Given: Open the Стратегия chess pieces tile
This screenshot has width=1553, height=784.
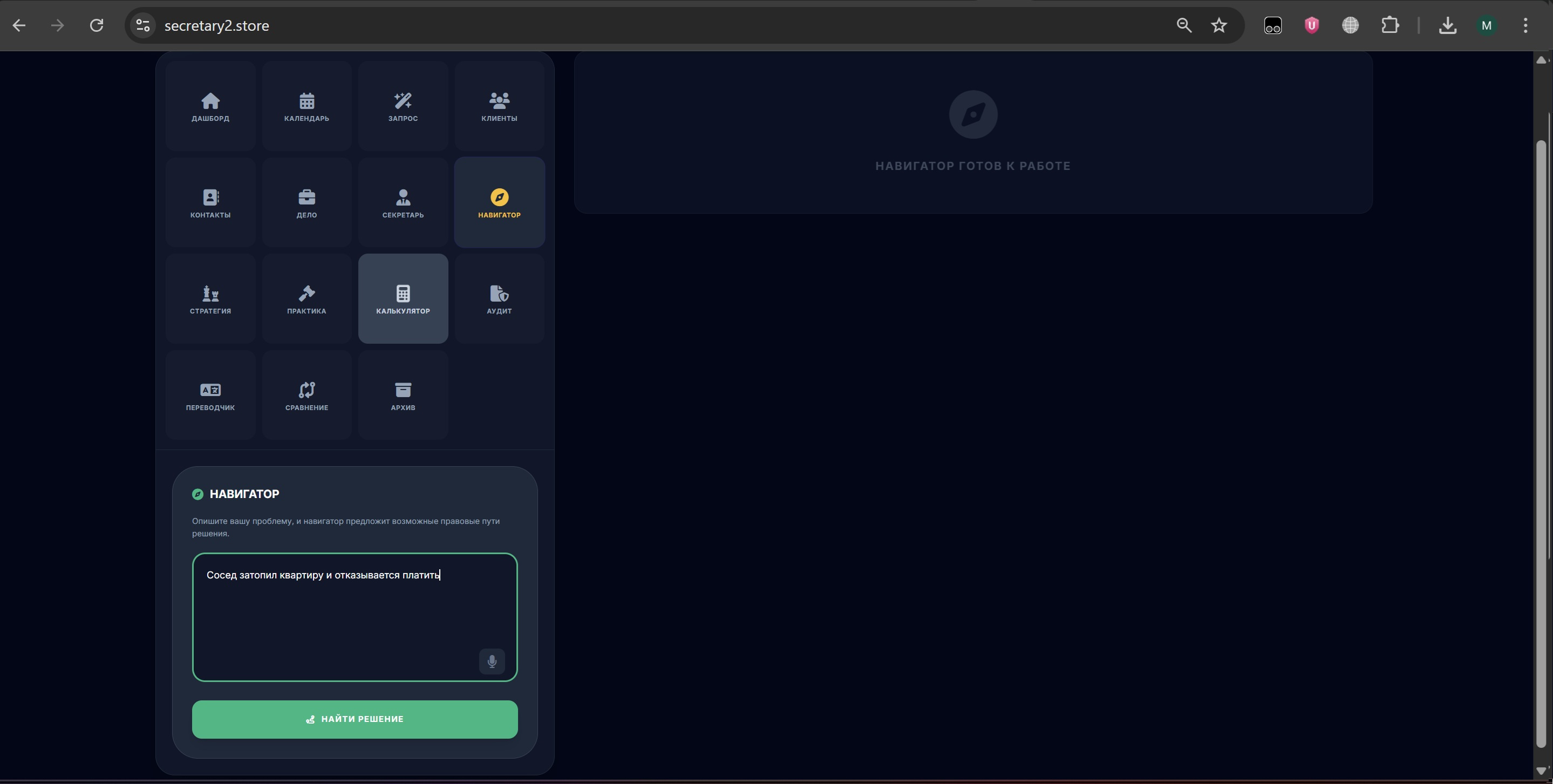Looking at the screenshot, I should (210, 299).
